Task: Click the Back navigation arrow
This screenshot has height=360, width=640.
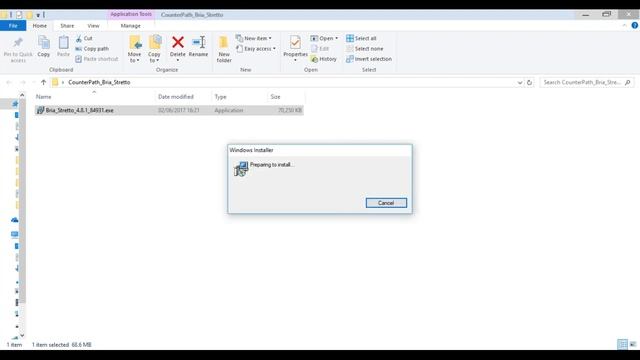Action: click(x=9, y=82)
